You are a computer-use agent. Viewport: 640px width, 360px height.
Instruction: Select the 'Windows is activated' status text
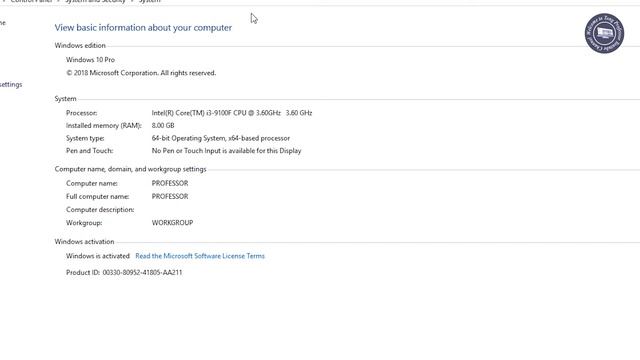coord(98,256)
